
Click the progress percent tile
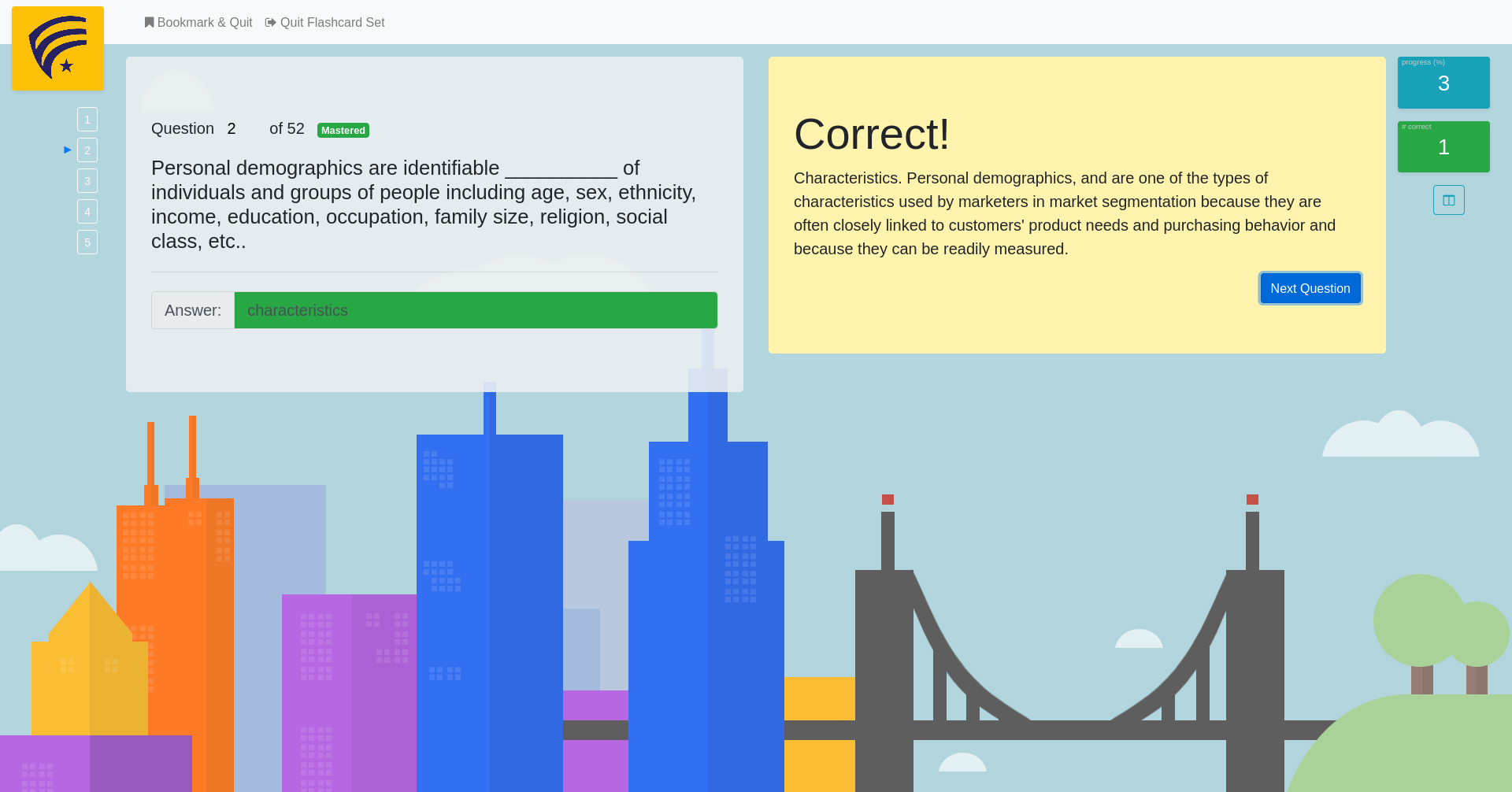pos(1443,83)
